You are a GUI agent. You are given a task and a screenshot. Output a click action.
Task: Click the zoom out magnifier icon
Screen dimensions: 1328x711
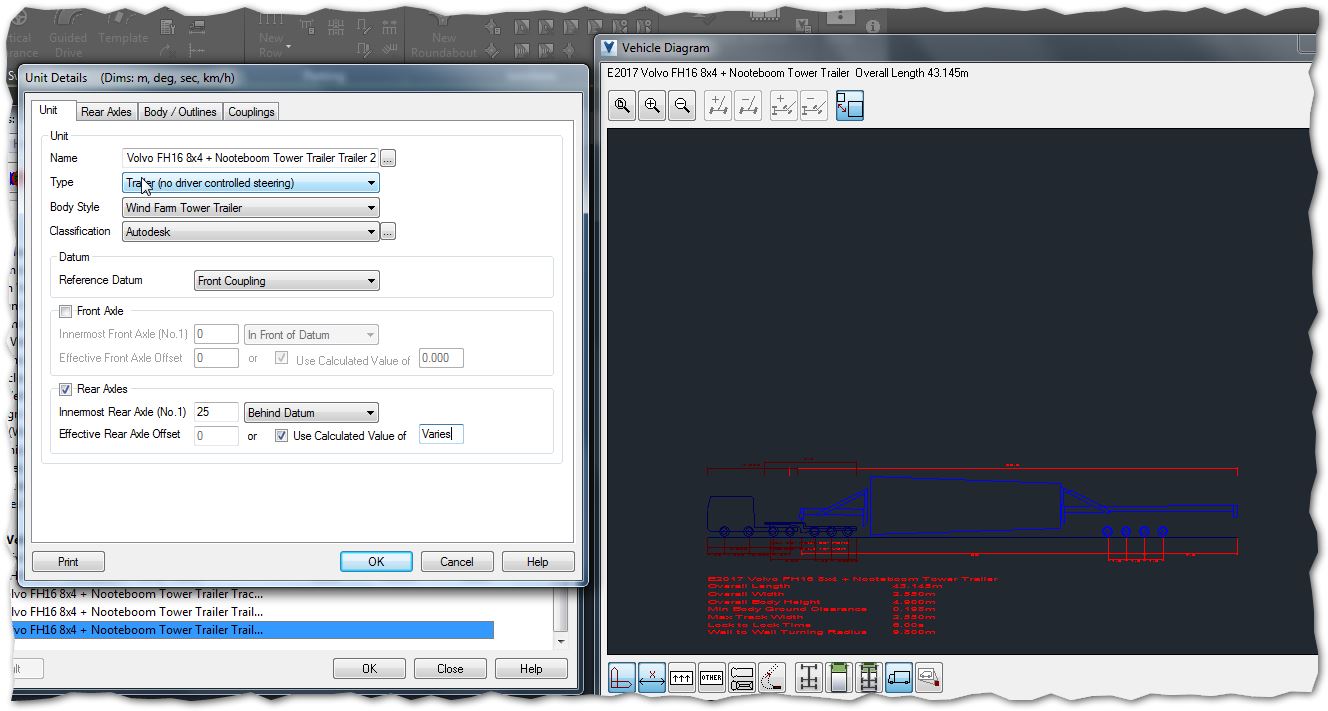pyautogui.click(x=682, y=105)
